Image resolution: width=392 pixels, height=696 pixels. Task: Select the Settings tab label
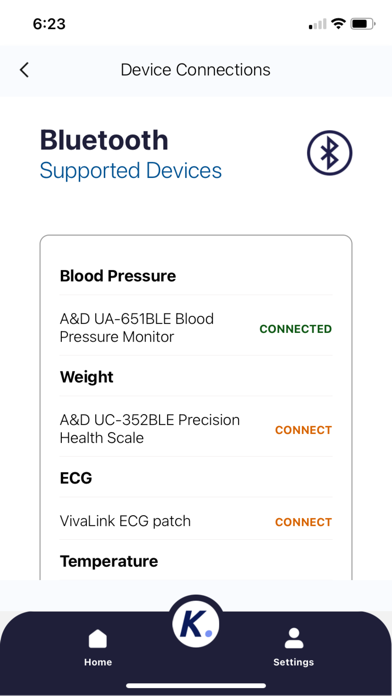pos(293,662)
